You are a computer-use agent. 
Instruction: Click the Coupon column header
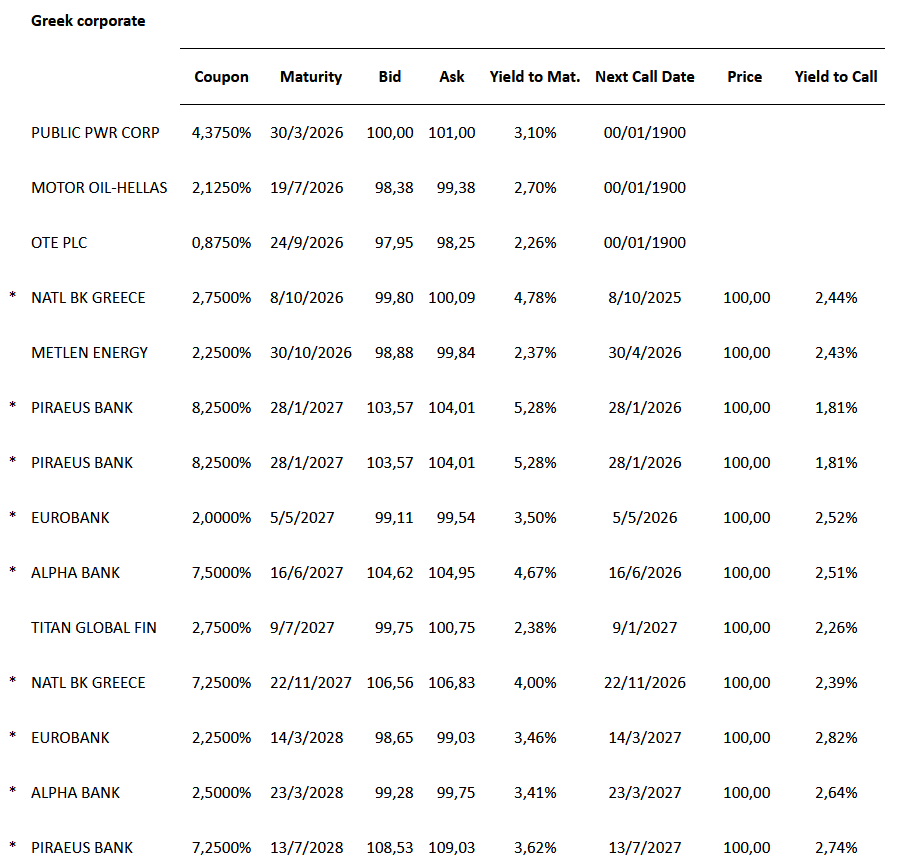click(221, 77)
